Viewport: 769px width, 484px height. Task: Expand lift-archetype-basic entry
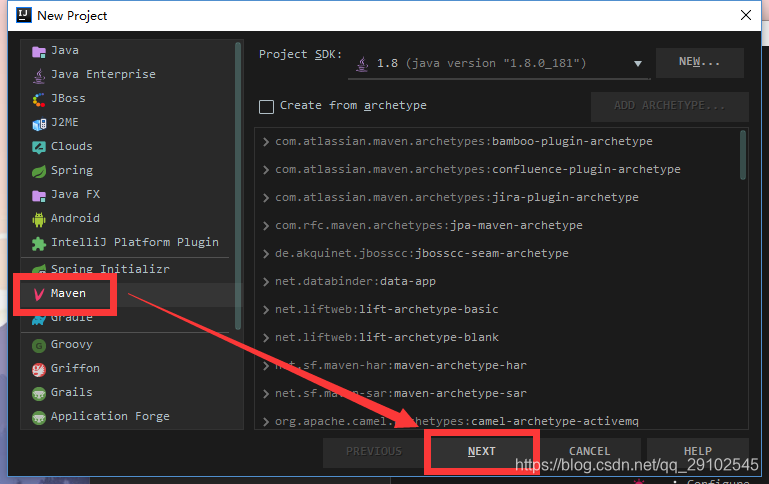coord(266,309)
